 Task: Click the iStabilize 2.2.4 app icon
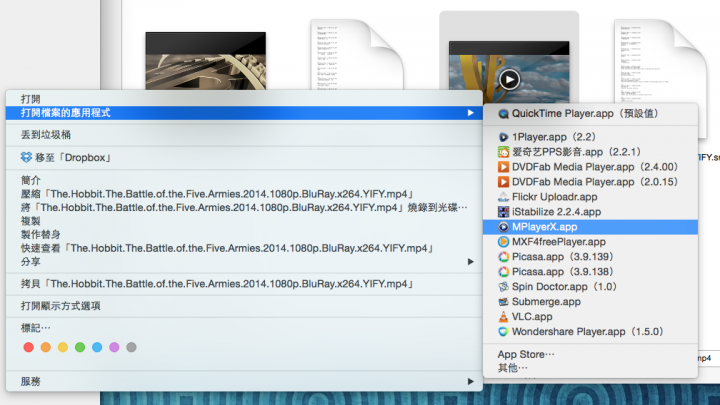[503, 212]
